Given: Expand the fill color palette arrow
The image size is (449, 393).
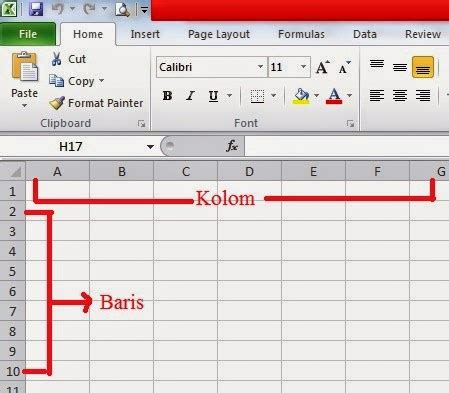Looking at the screenshot, I should coord(316,96).
